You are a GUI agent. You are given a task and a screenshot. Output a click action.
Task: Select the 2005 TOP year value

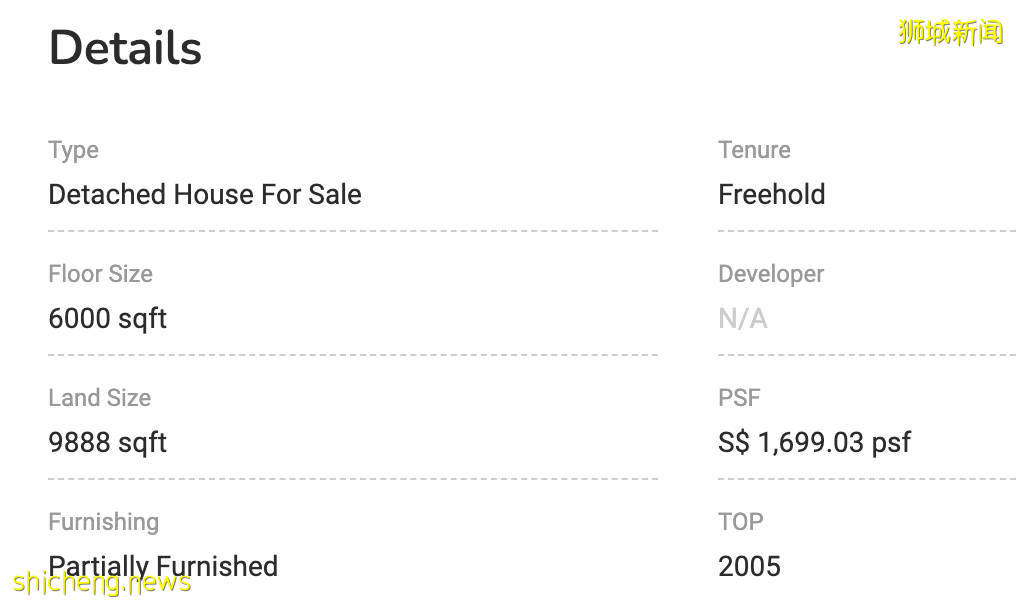point(749,566)
